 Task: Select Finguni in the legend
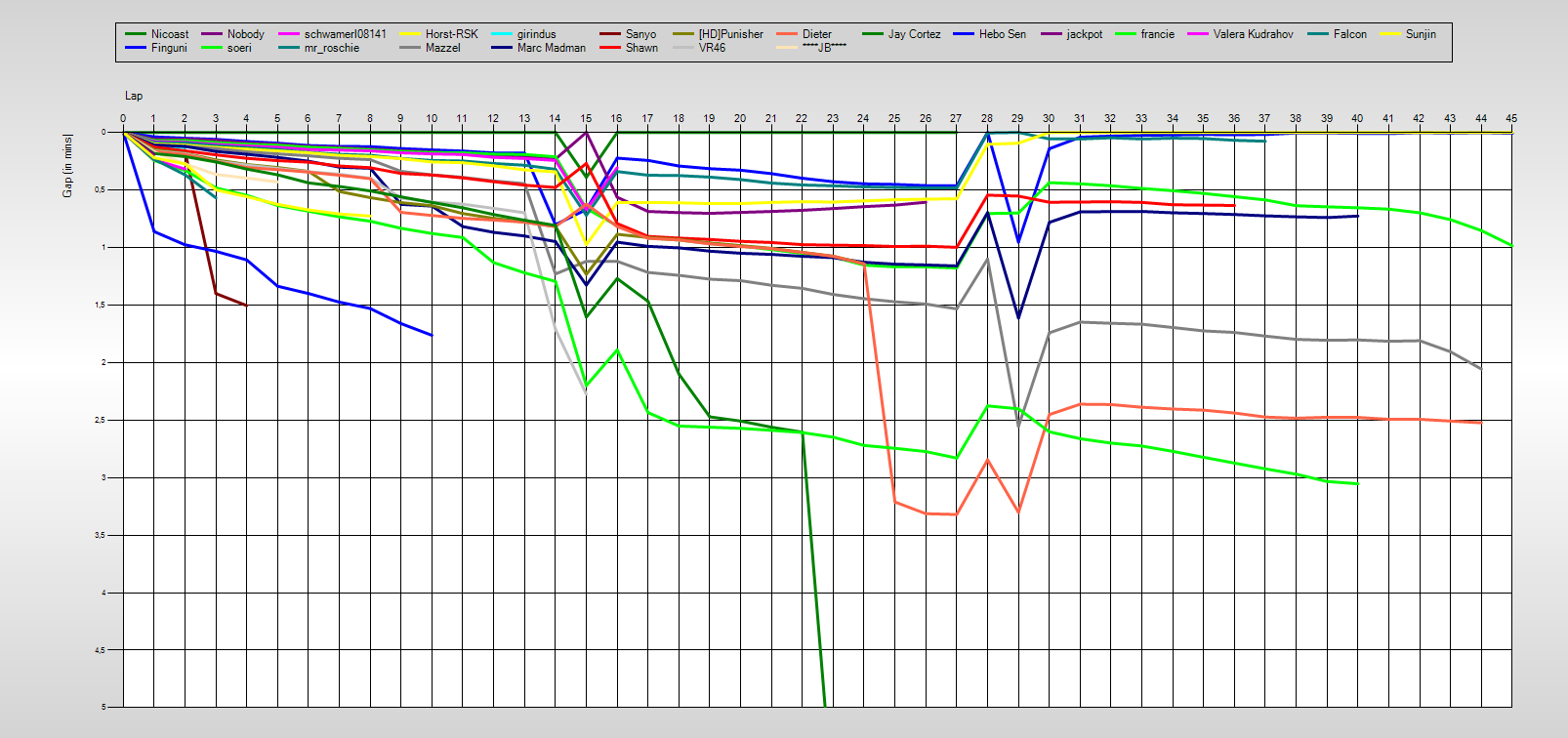(x=169, y=48)
